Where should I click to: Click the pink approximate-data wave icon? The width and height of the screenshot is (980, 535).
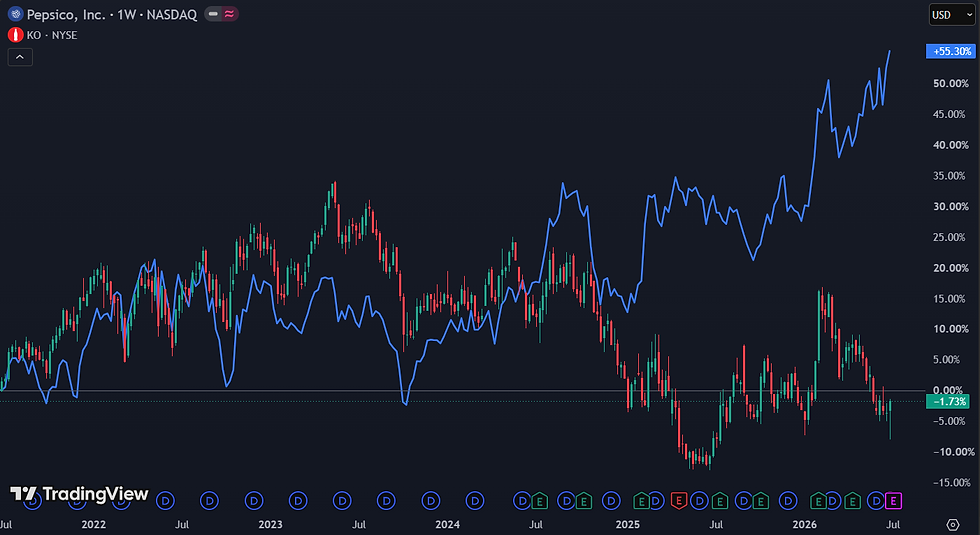[229, 14]
